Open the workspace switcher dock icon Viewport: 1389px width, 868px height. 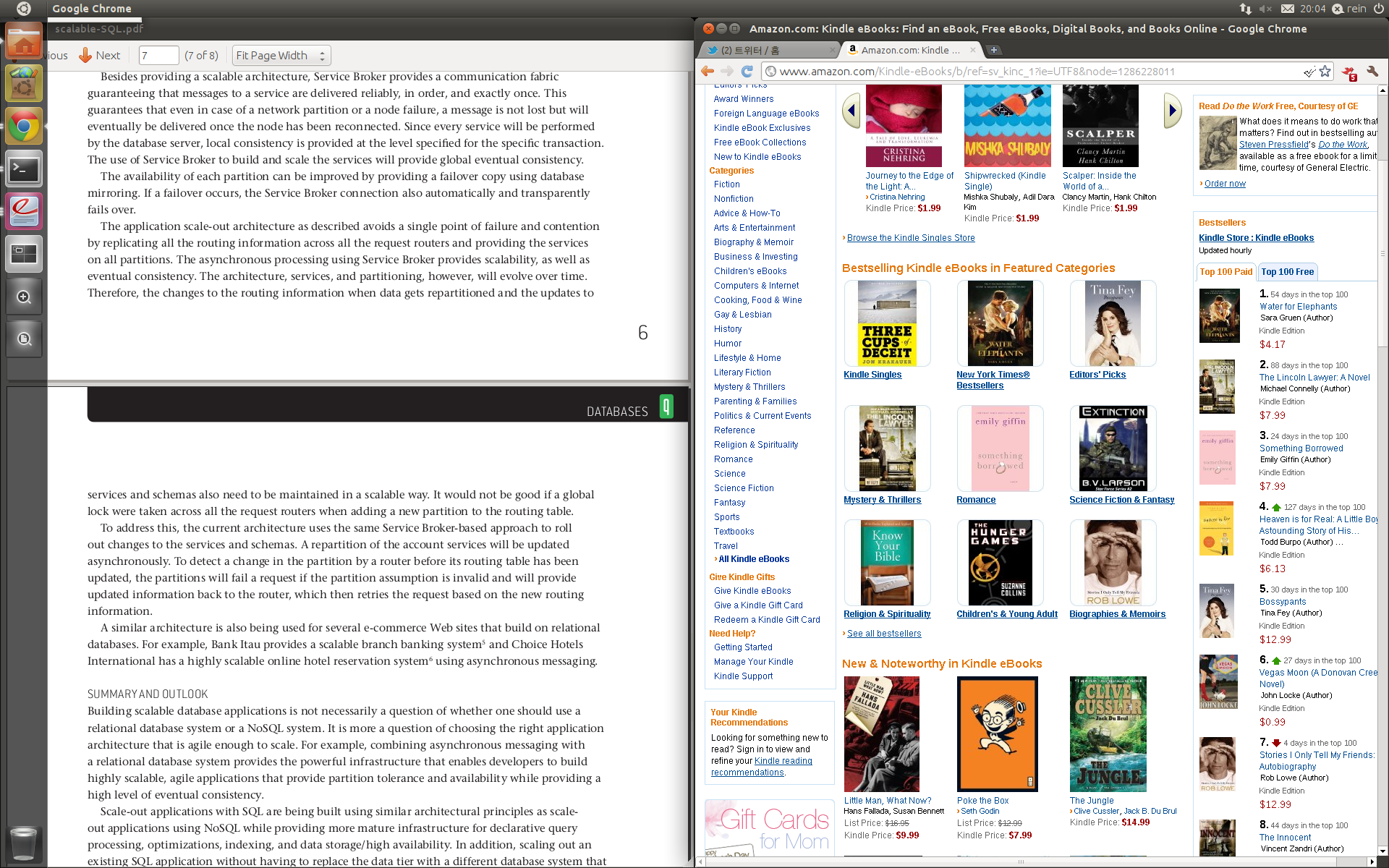pos(24,254)
